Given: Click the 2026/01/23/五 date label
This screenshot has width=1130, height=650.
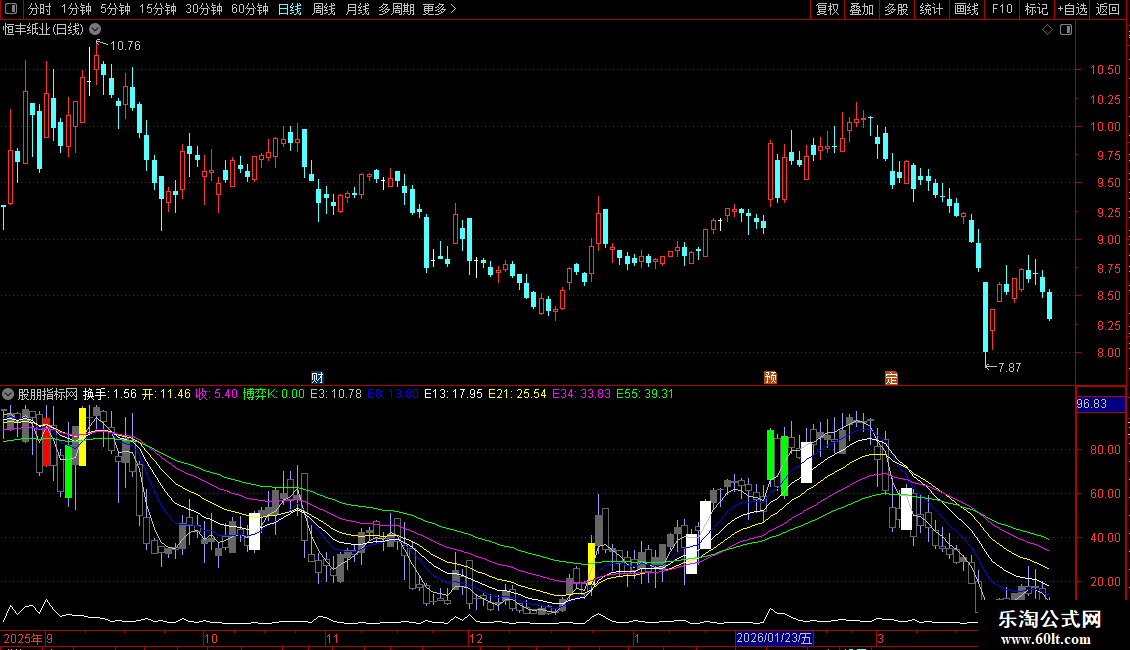Looking at the screenshot, I should click(775, 638).
